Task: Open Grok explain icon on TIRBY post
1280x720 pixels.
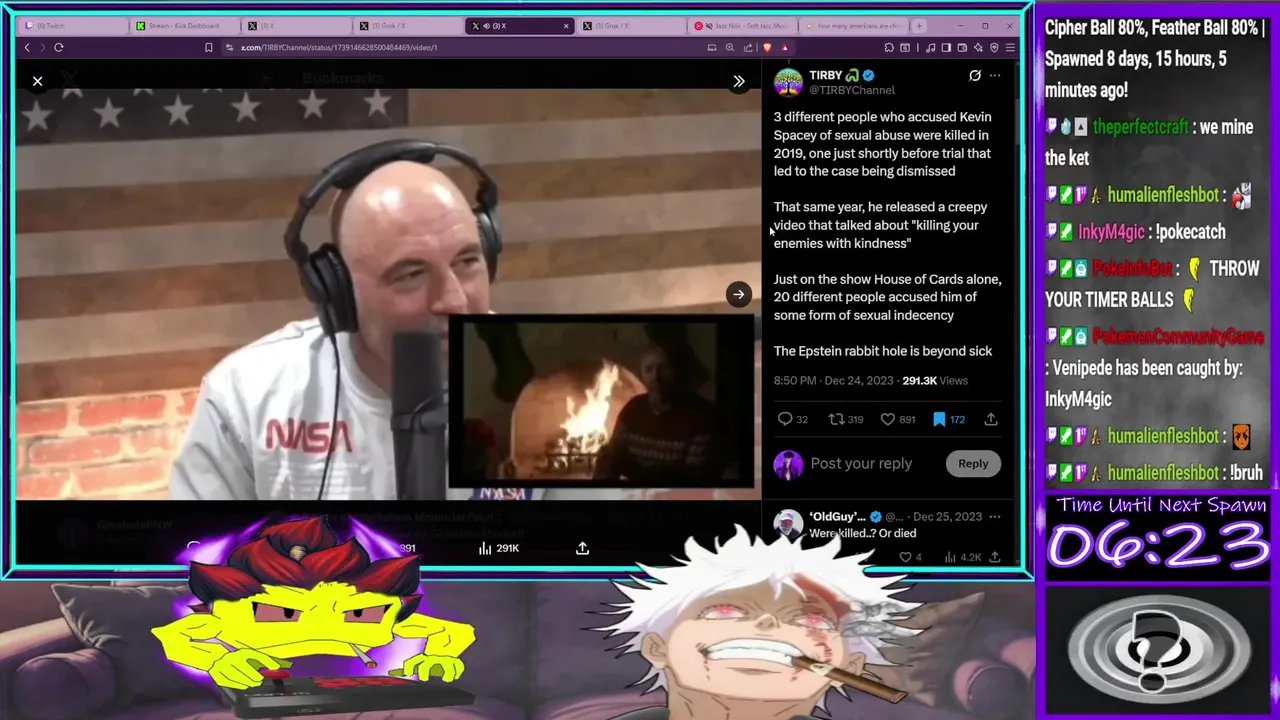Action: pyautogui.click(x=975, y=75)
